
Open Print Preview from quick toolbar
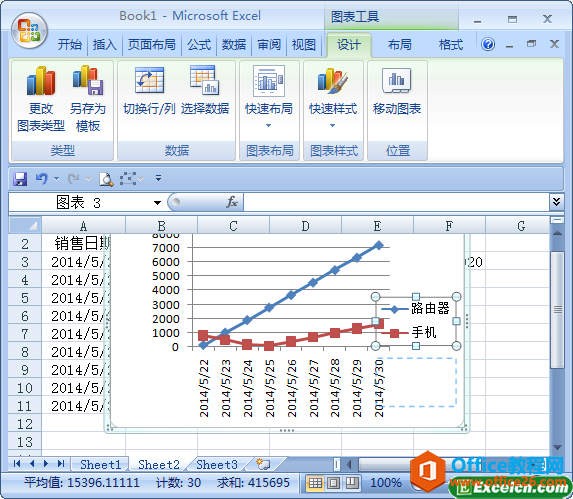pyautogui.click(x=106, y=179)
